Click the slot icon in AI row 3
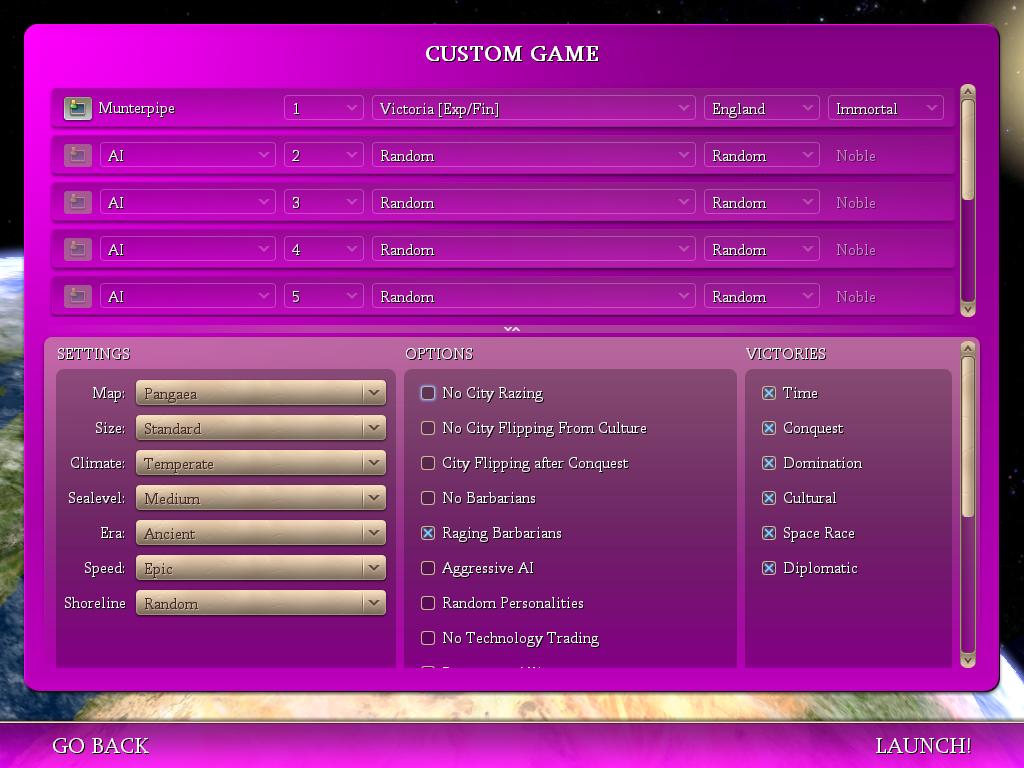This screenshot has width=1024, height=768. 78,202
